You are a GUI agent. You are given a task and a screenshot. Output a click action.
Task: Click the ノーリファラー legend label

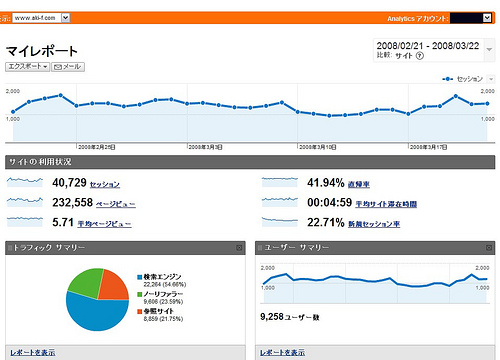coord(163,294)
